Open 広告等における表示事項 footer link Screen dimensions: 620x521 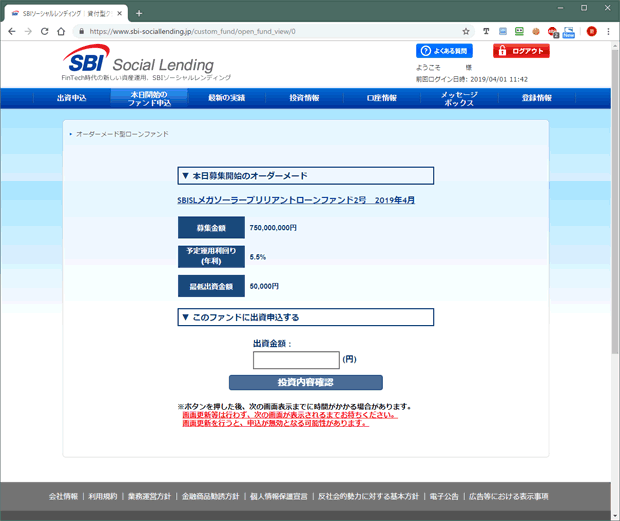(508, 496)
